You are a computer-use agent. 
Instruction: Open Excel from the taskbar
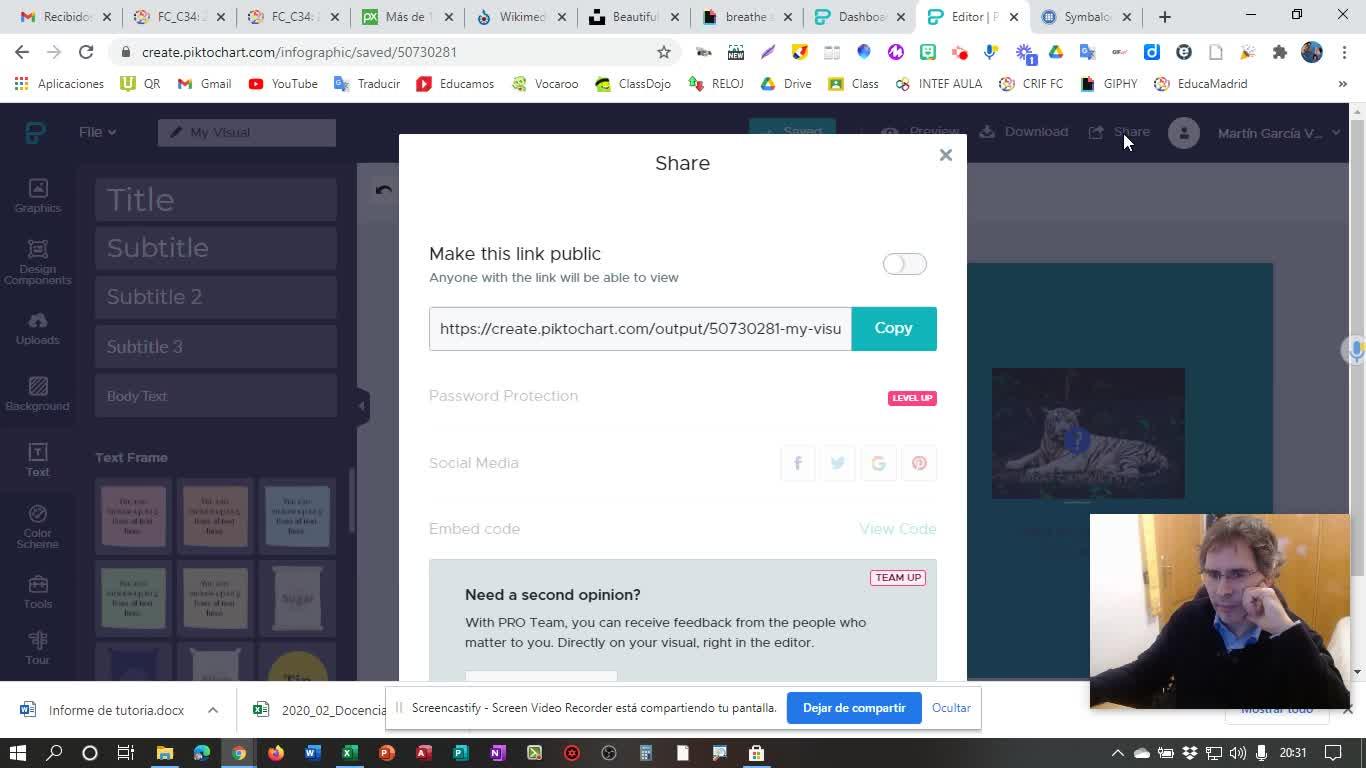point(350,753)
